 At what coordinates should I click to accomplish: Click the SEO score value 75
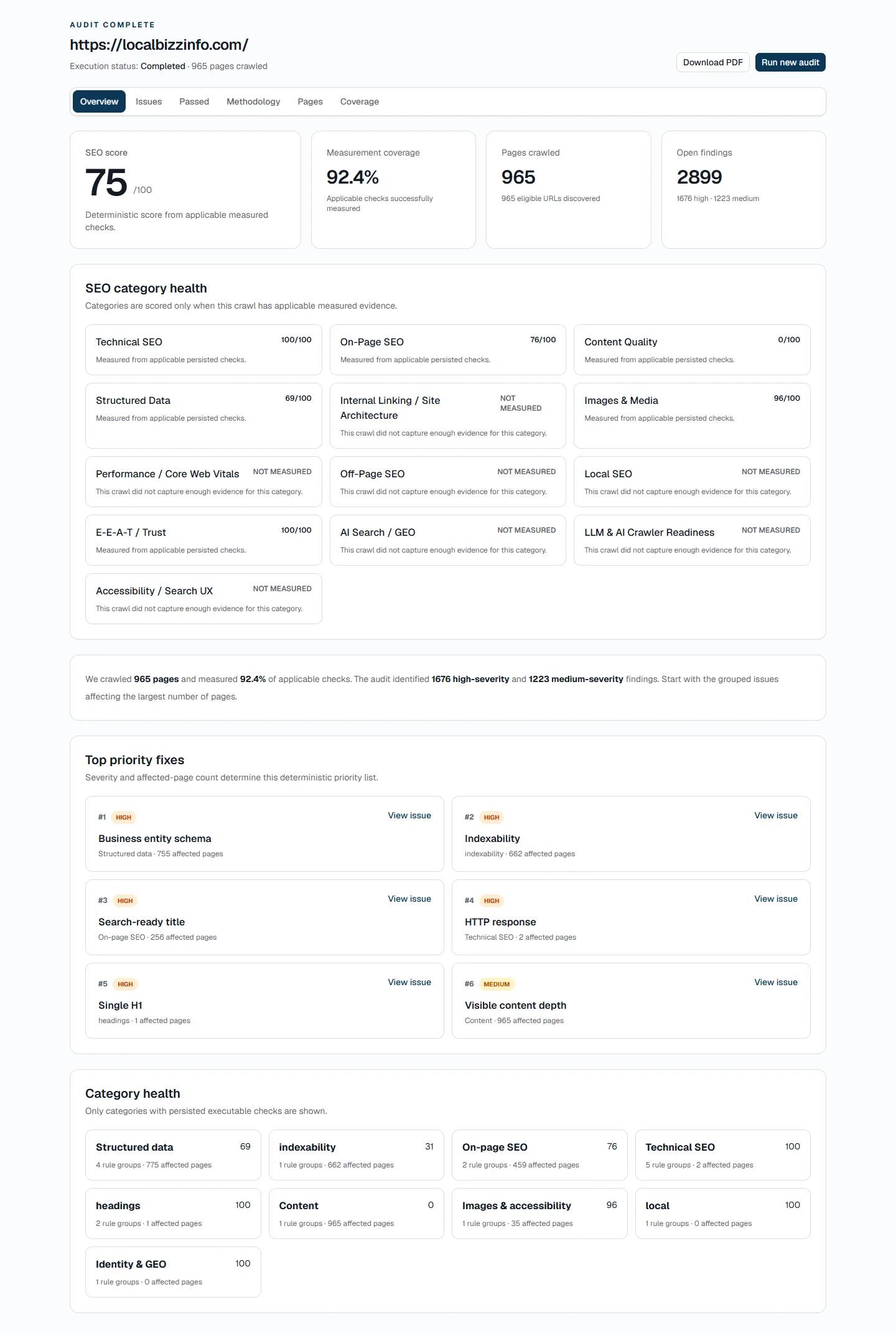pos(106,183)
